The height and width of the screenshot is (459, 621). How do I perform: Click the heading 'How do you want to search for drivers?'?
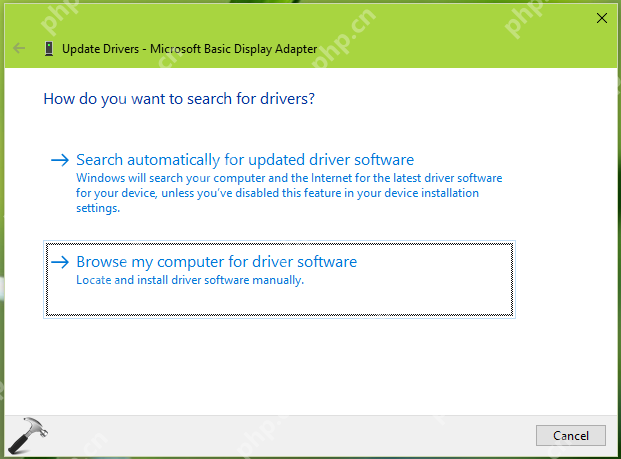(x=179, y=99)
